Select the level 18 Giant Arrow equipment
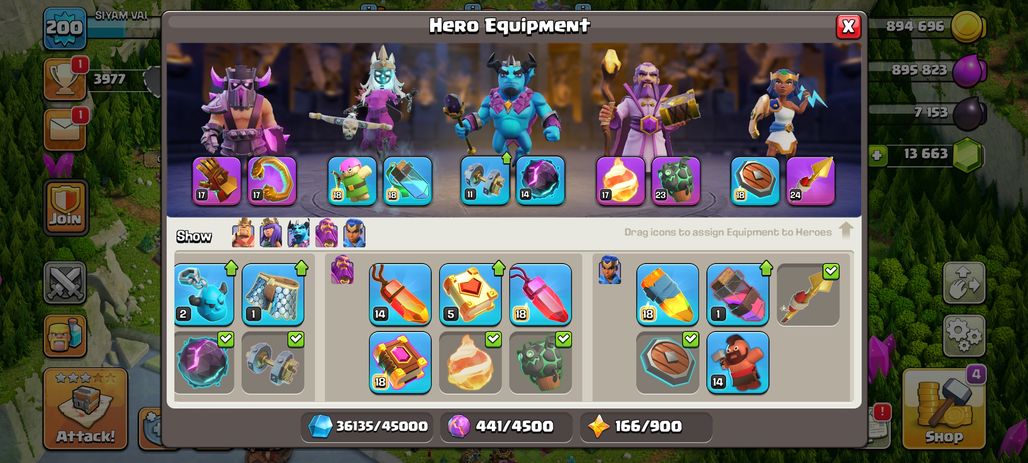 click(667, 294)
